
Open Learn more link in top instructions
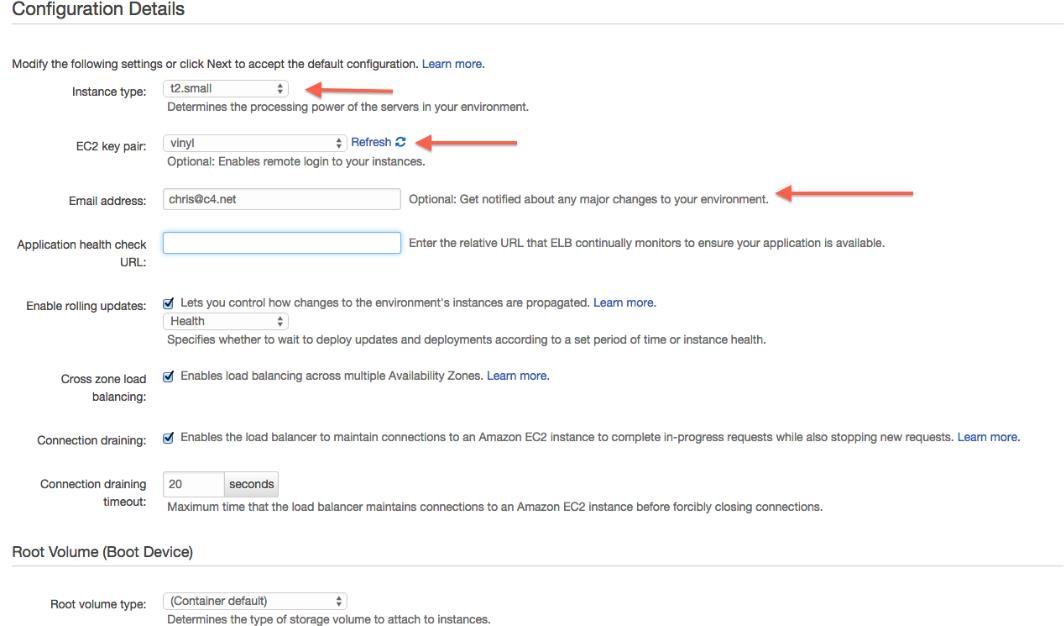(453, 64)
